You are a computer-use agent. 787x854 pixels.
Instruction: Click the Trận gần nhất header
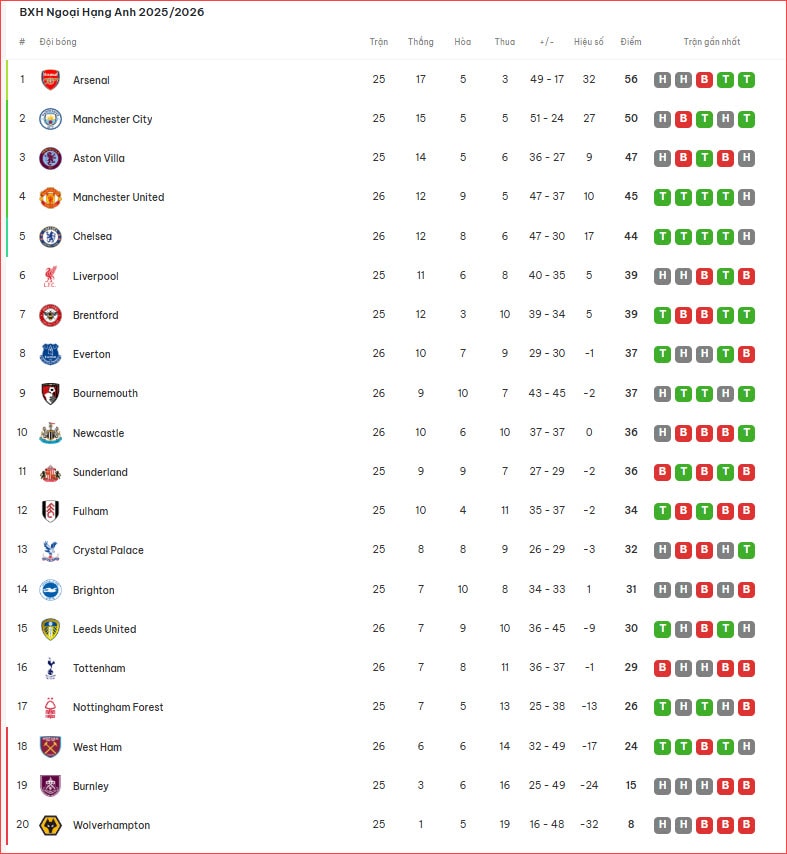(x=712, y=42)
